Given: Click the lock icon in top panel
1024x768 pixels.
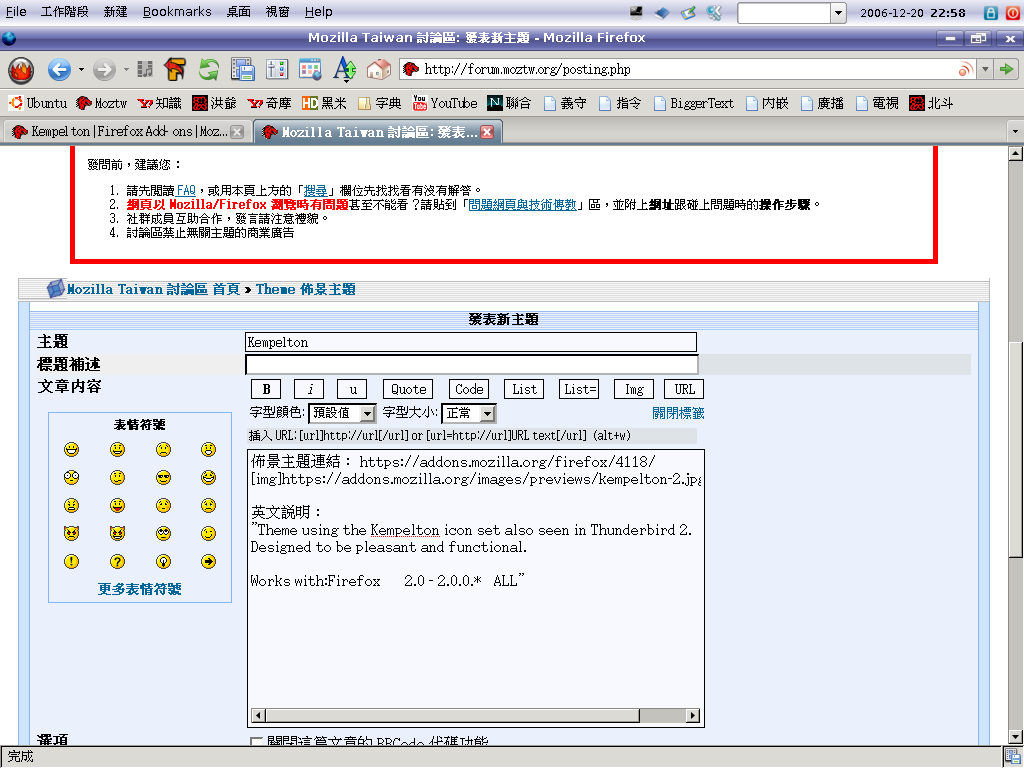Looking at the screenshot, I should 991,12.
